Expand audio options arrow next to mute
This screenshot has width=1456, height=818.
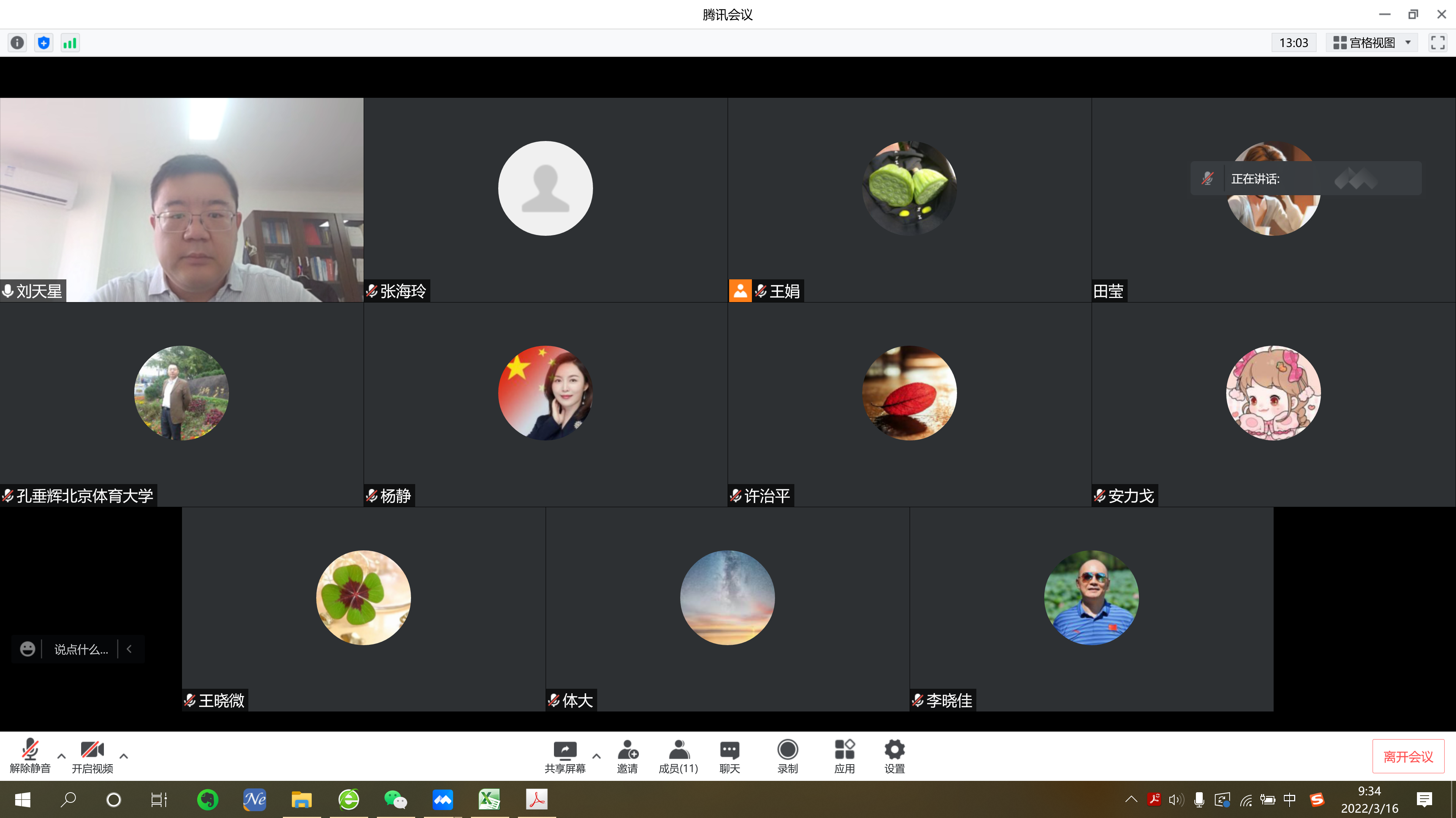pyautogui.click(x=61, y=756)
